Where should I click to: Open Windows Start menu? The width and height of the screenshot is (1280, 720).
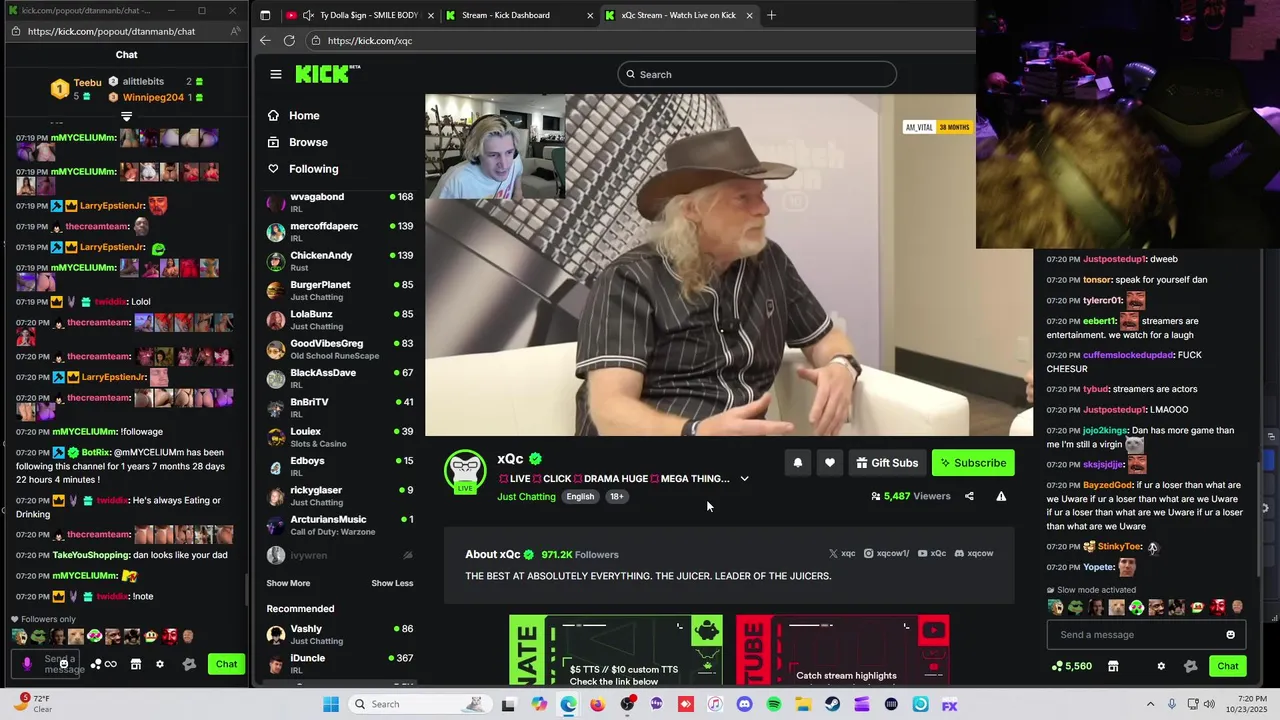click(331, 704)
